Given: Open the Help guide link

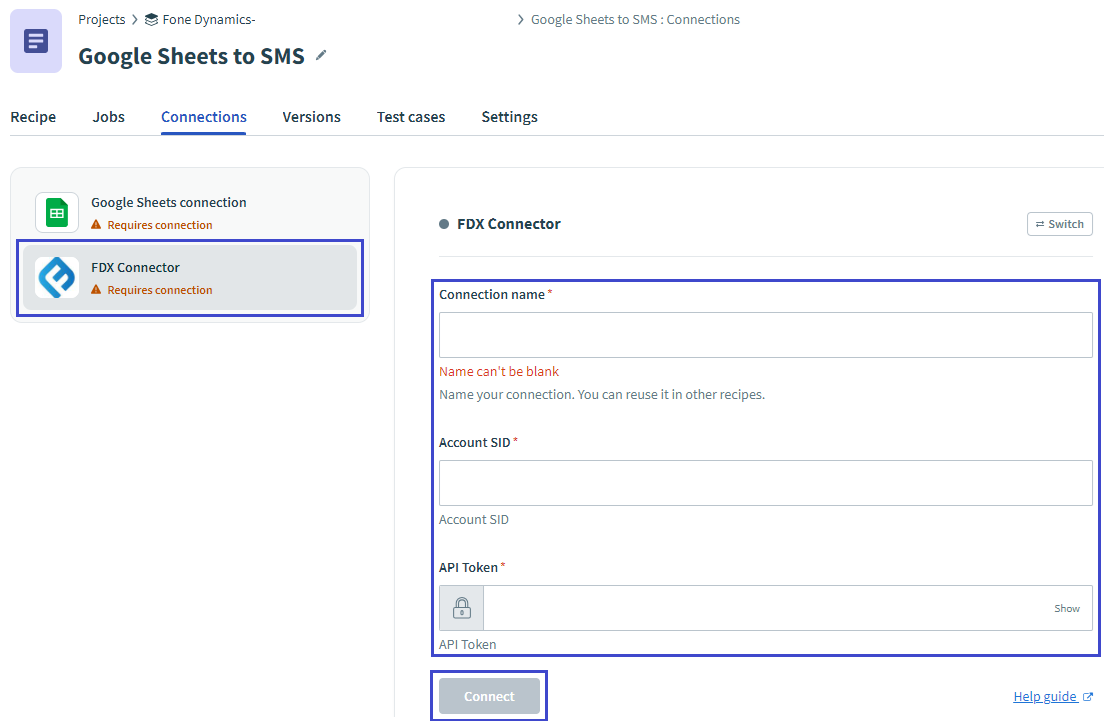Looking at the screenshot, I should click(1045, 696).
